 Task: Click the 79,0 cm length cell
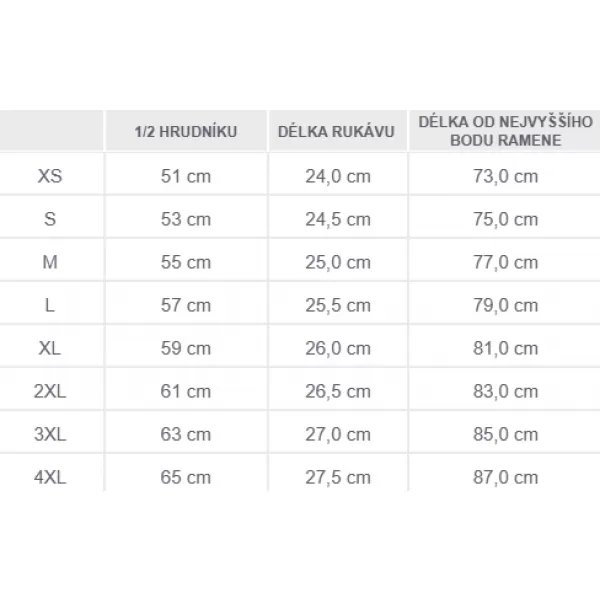(505, 305)
